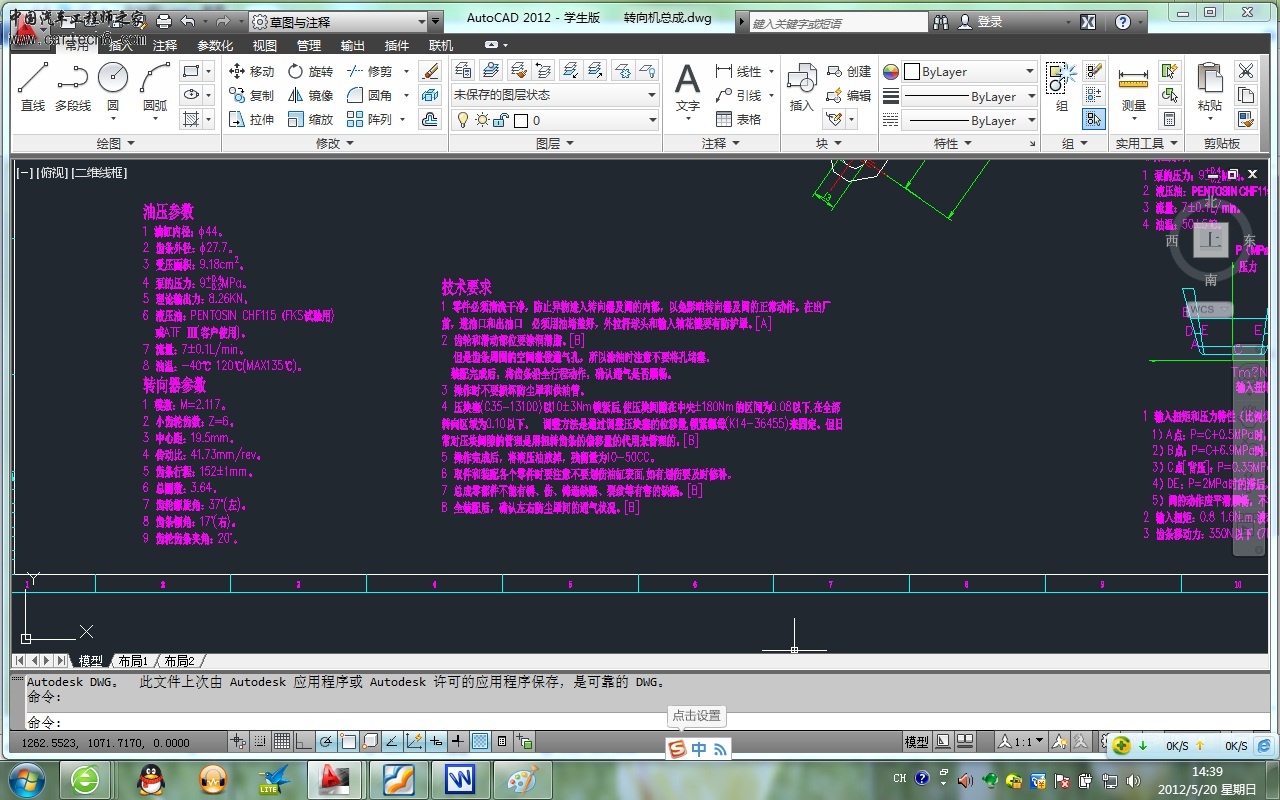Open the layer state dropdown 未保存的图层状态
Screen dimensions: 1280x800
pyautogui.click(x=554, y=95)
